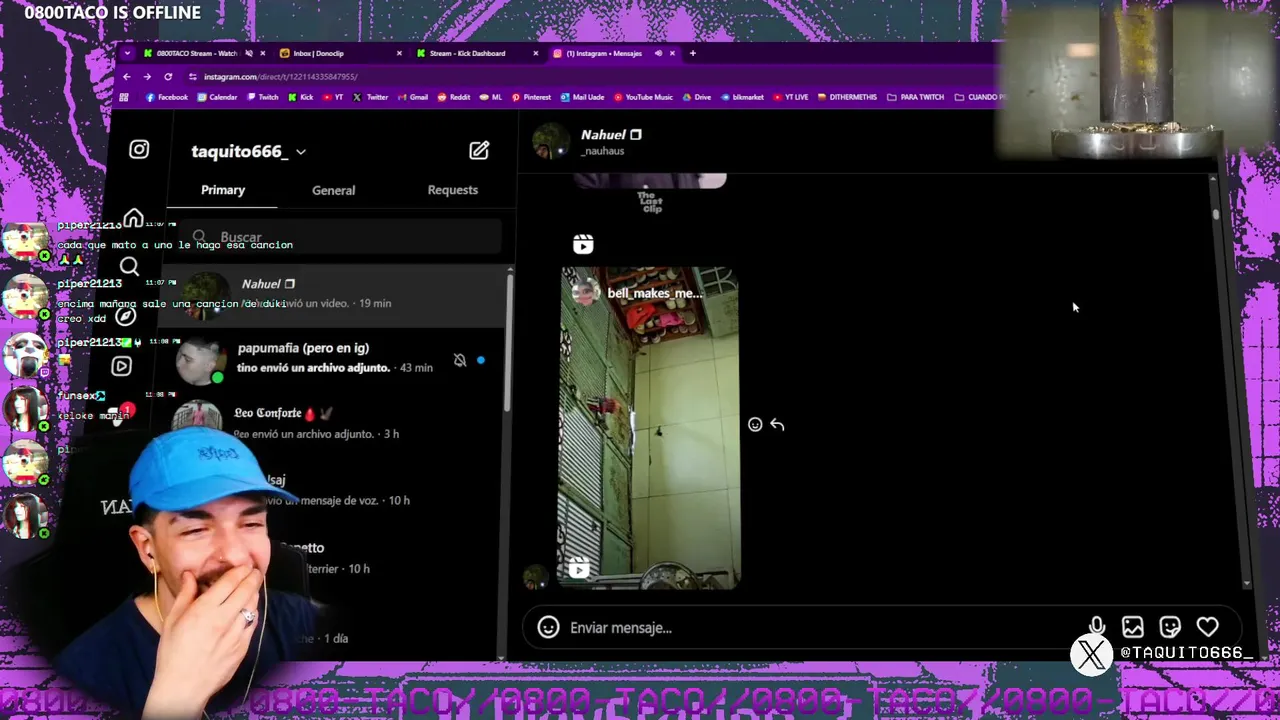The width and height of the screenshot is (1280, 720).
Task: Open the YT bookmark
Action: pyautogui.click(x=333, y=97)
